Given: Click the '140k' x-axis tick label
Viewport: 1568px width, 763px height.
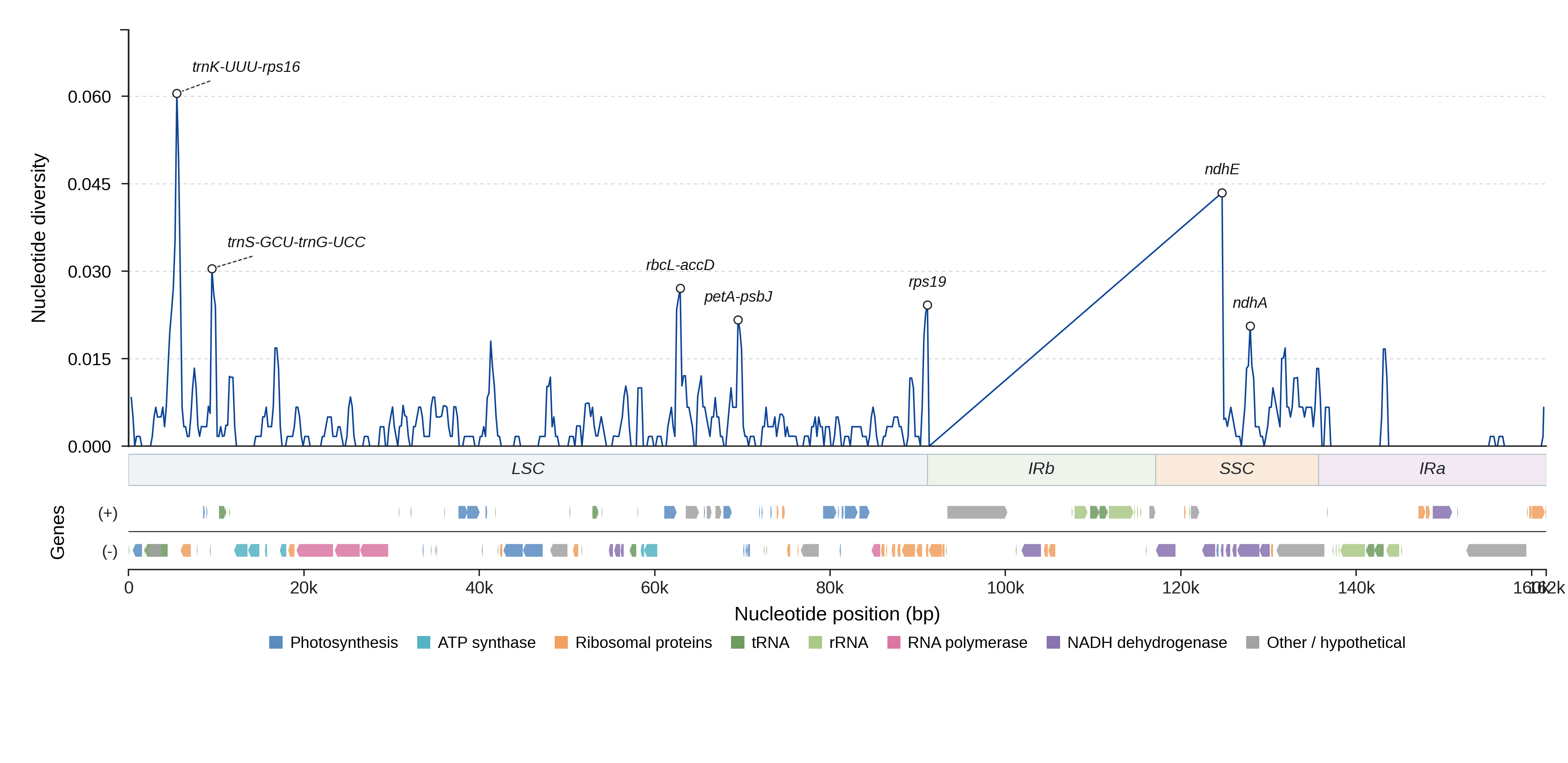Looking at the screenshot, I should pyautogui.click(x=1355, y=588).
